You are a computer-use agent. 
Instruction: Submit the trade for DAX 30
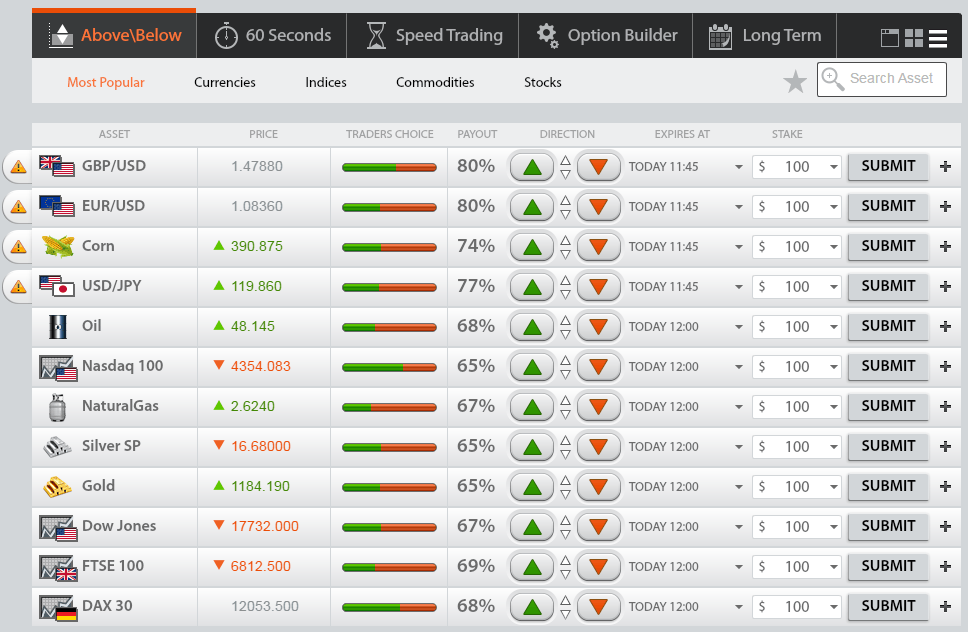point(887,606)
